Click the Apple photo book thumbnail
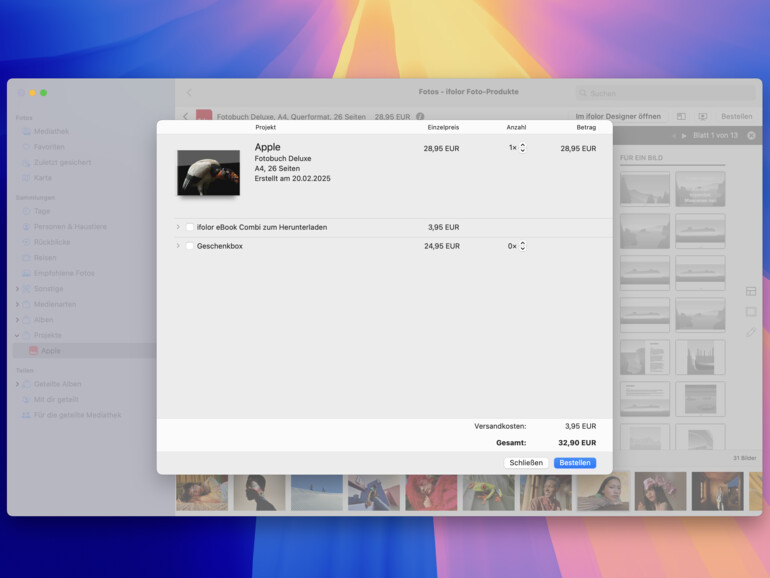This screenshot has width=770, height=578. pyautogui.click(x=208, y=173)
